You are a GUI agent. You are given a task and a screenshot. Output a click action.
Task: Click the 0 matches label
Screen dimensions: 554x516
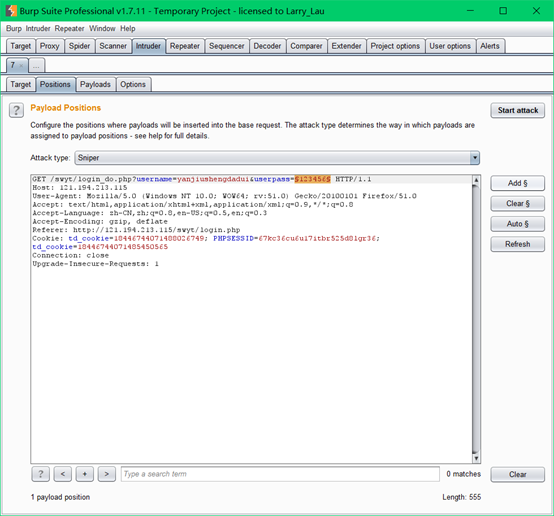[464, 474]
